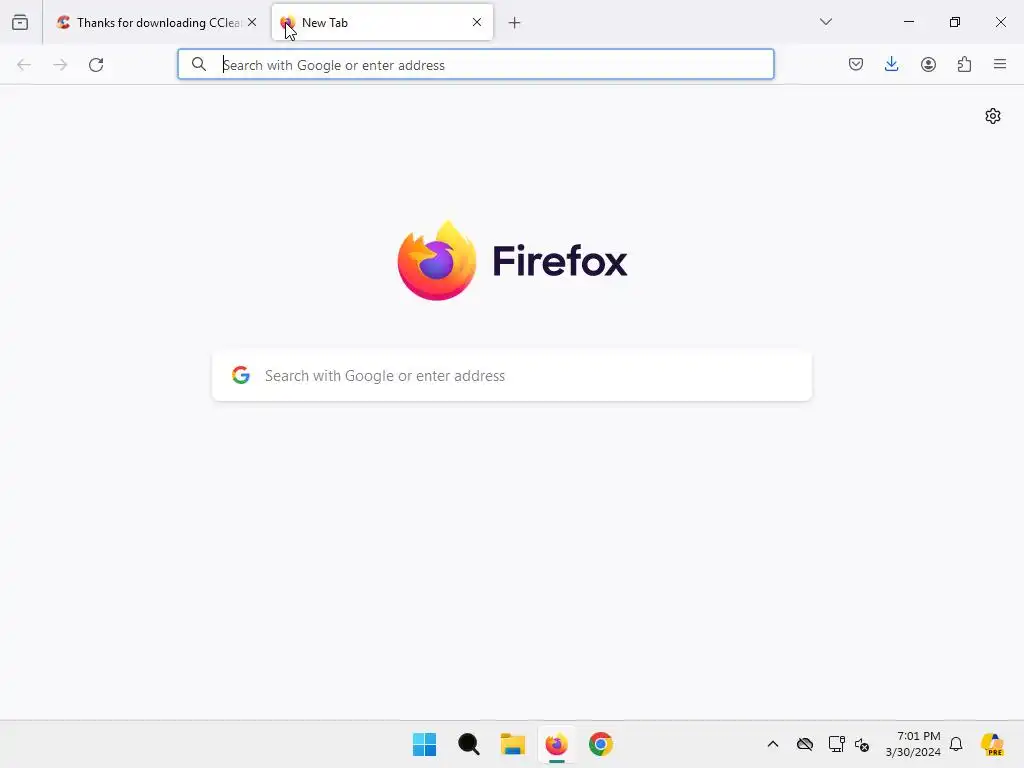
Task: Click the Google search box on page
Action: (x=512, y=376)
